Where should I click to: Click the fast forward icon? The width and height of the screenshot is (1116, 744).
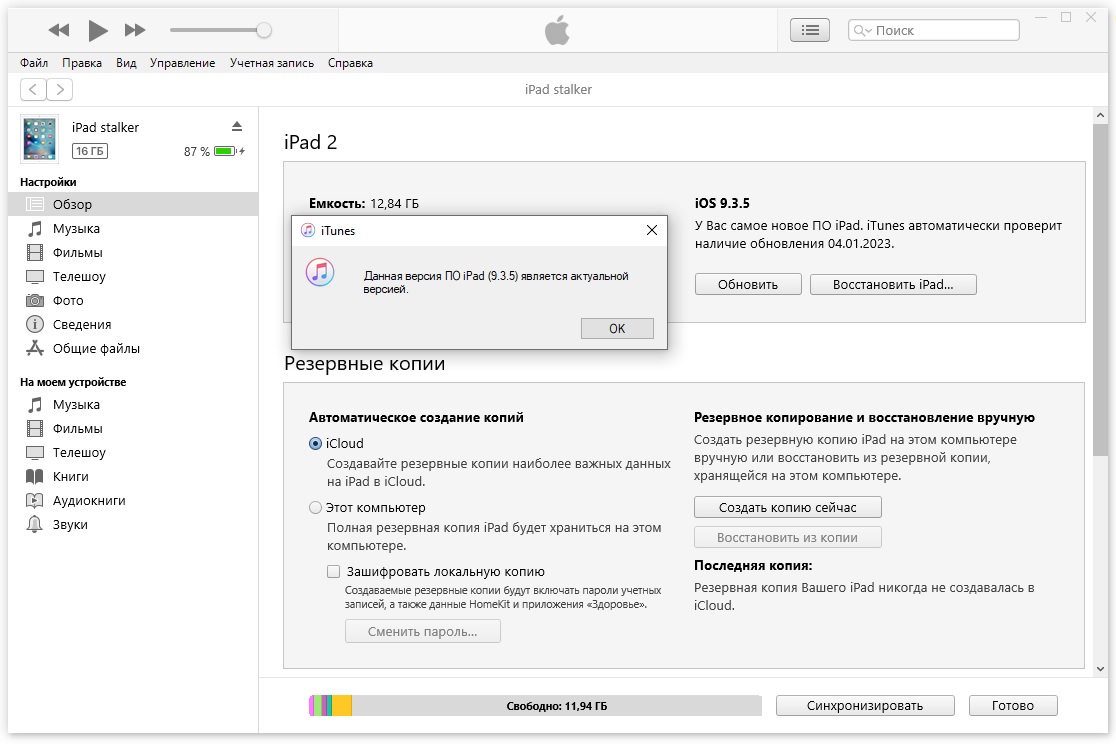click(135, 31)
